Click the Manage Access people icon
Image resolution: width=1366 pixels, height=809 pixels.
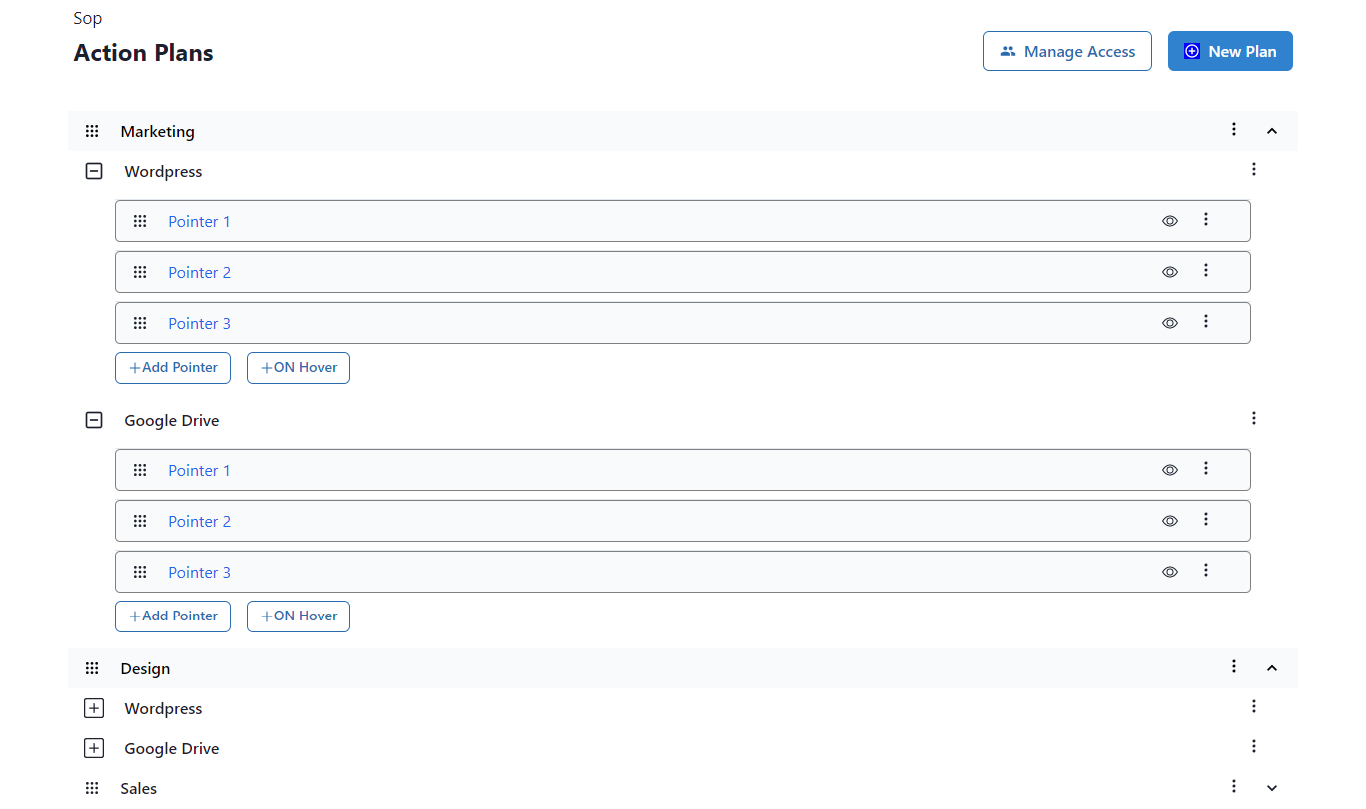point(1007,50)
